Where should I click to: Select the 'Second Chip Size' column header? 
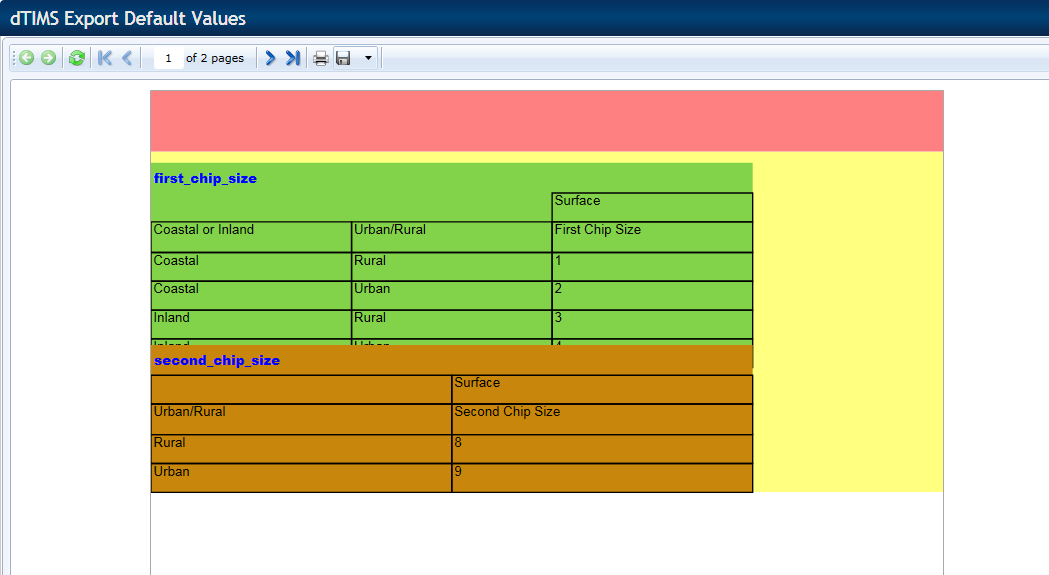click(x=602, y=419)
